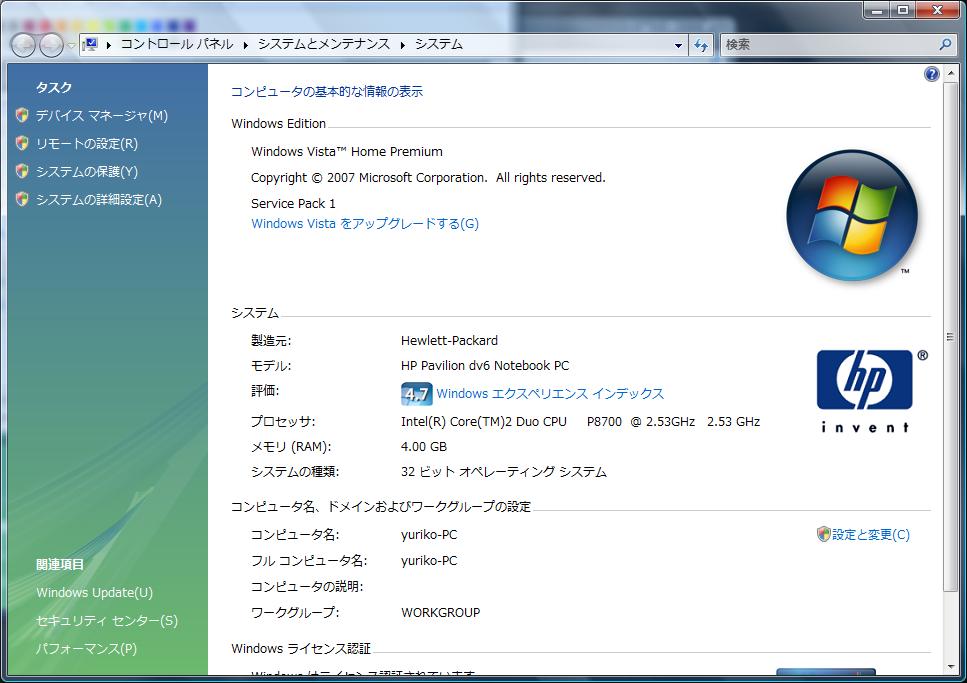Image resolution: width=967 pixels, height=683 pixels.
Task: Click shield icon beside デバイス マネージャ
Action: click(22, 115)
